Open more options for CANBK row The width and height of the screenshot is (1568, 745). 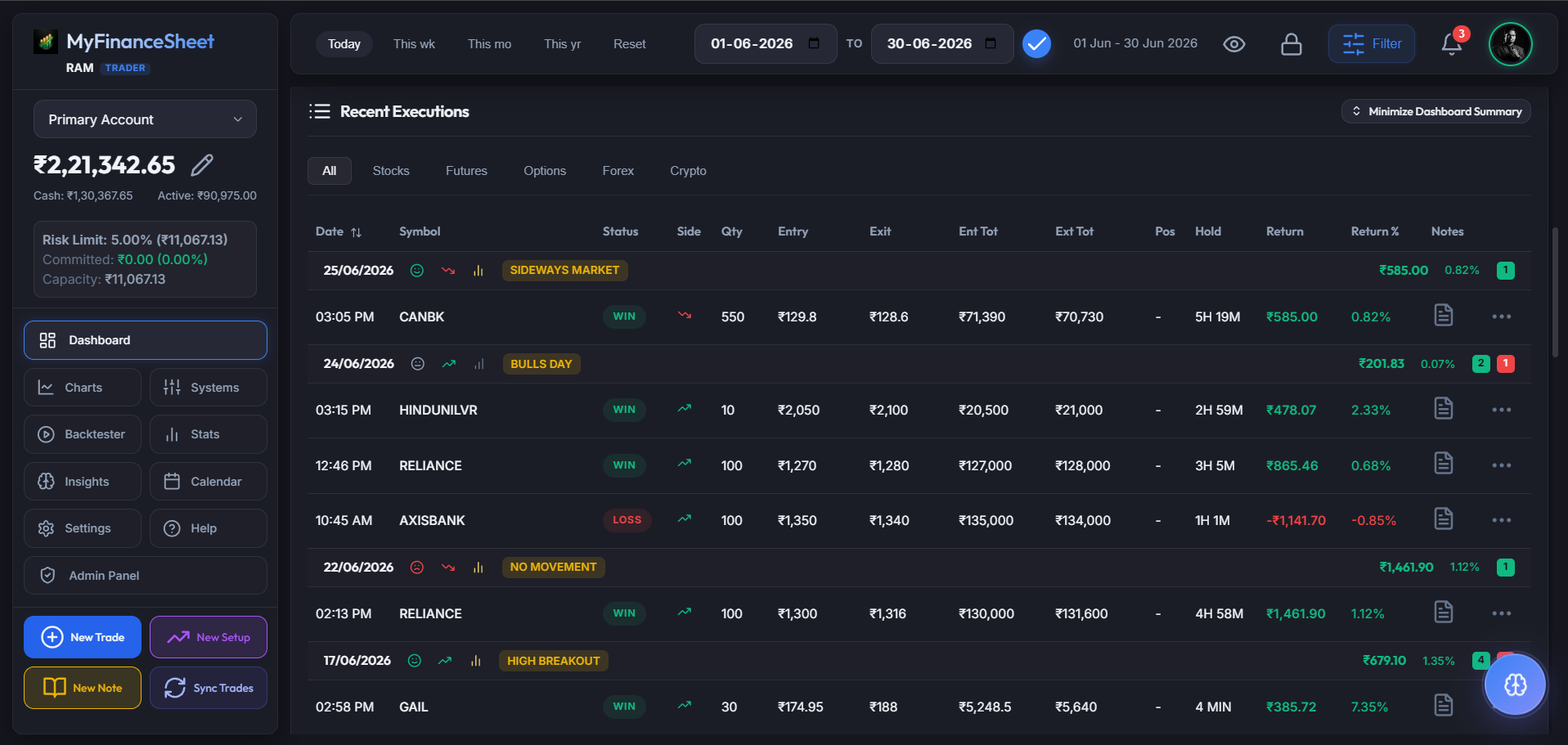(x=1502, y=316)
